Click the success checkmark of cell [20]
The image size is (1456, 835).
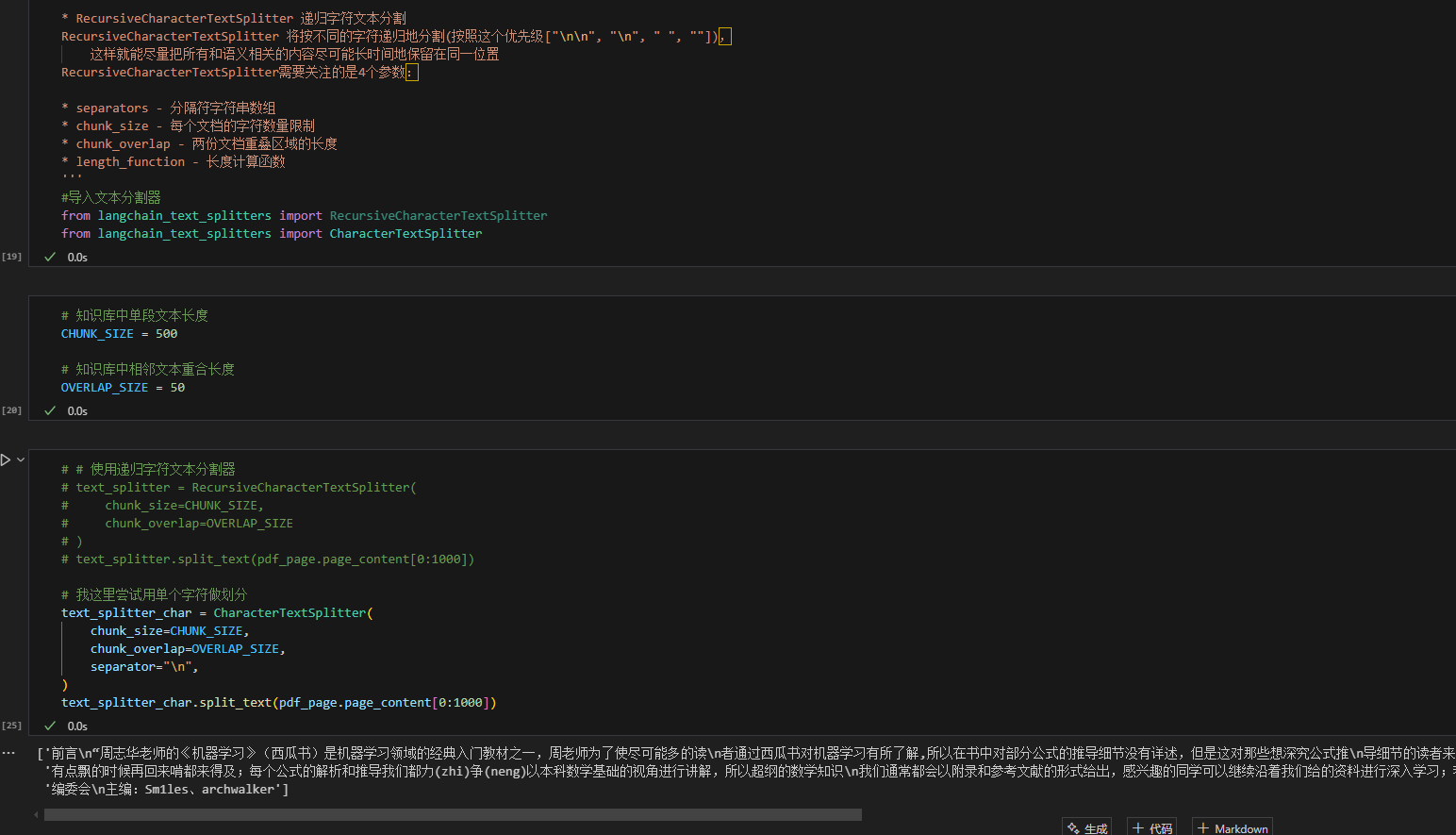[x=50, y=410]
